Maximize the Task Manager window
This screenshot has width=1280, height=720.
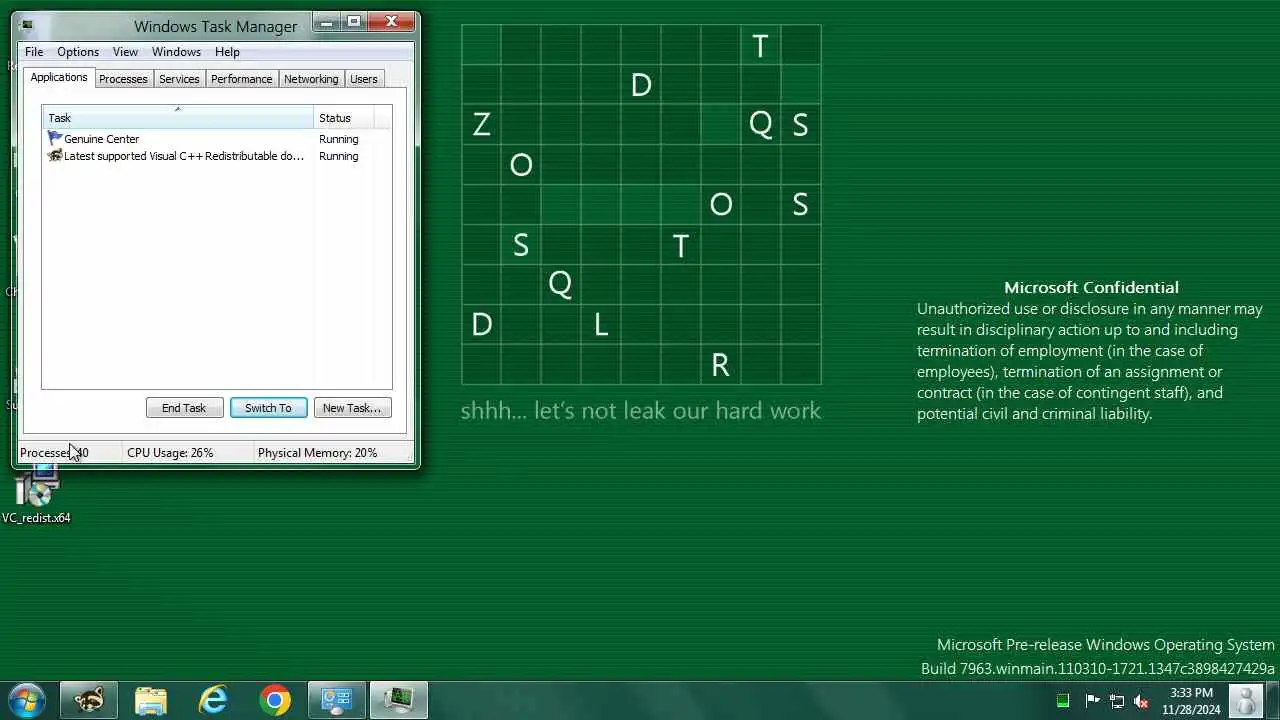(x=353, y=21)
